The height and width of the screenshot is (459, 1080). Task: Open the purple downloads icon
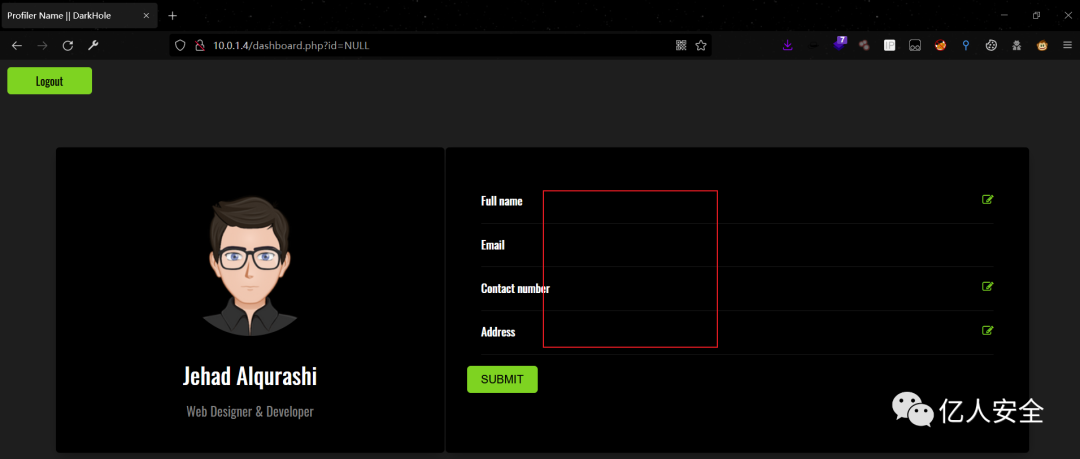point(788,45)
